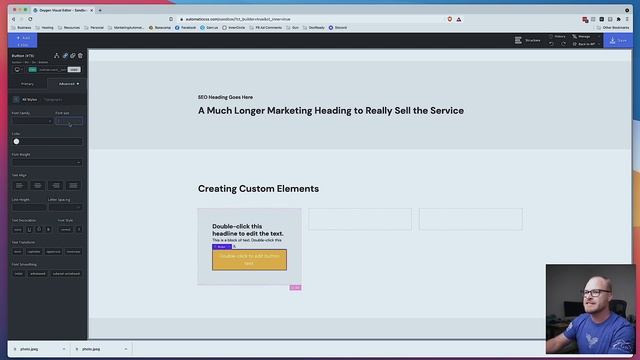Toggle line-through text decoration

click(49, 230)
